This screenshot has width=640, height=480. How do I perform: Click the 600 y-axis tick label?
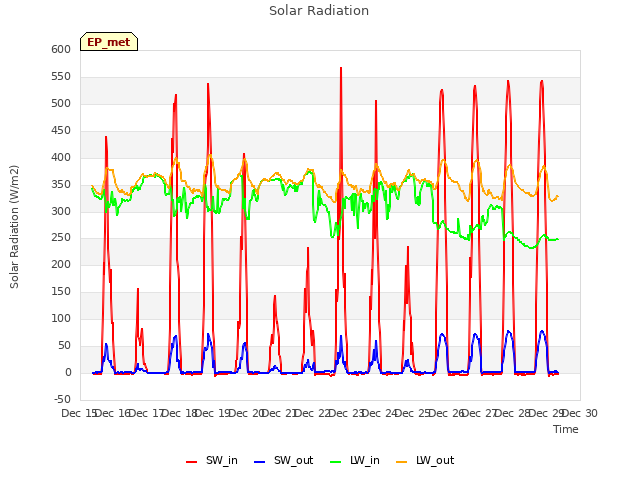tap(61, 49)
